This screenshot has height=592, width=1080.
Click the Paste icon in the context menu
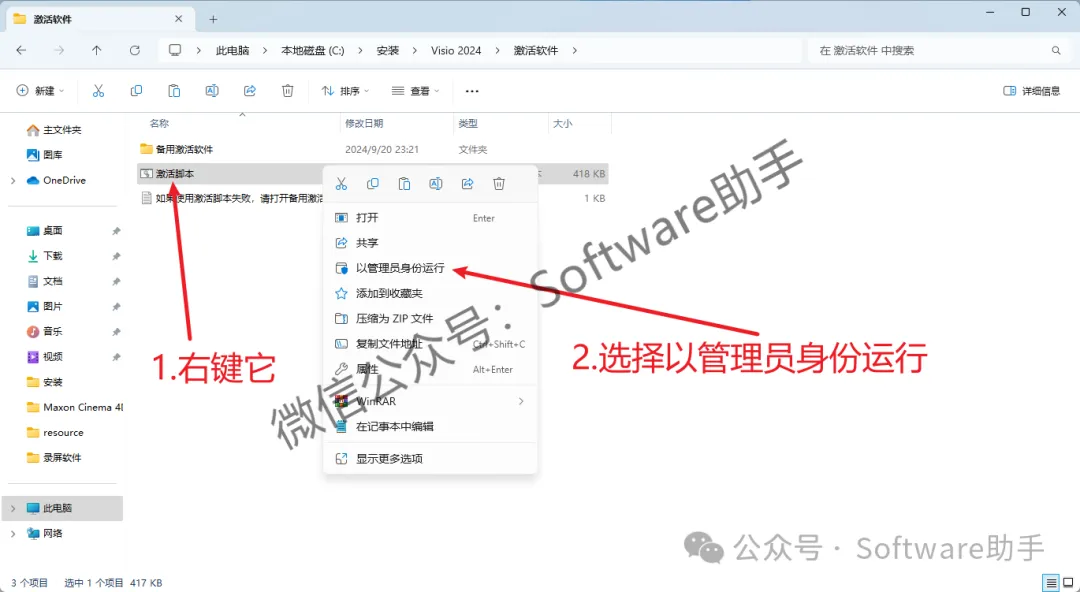point(404,183)
